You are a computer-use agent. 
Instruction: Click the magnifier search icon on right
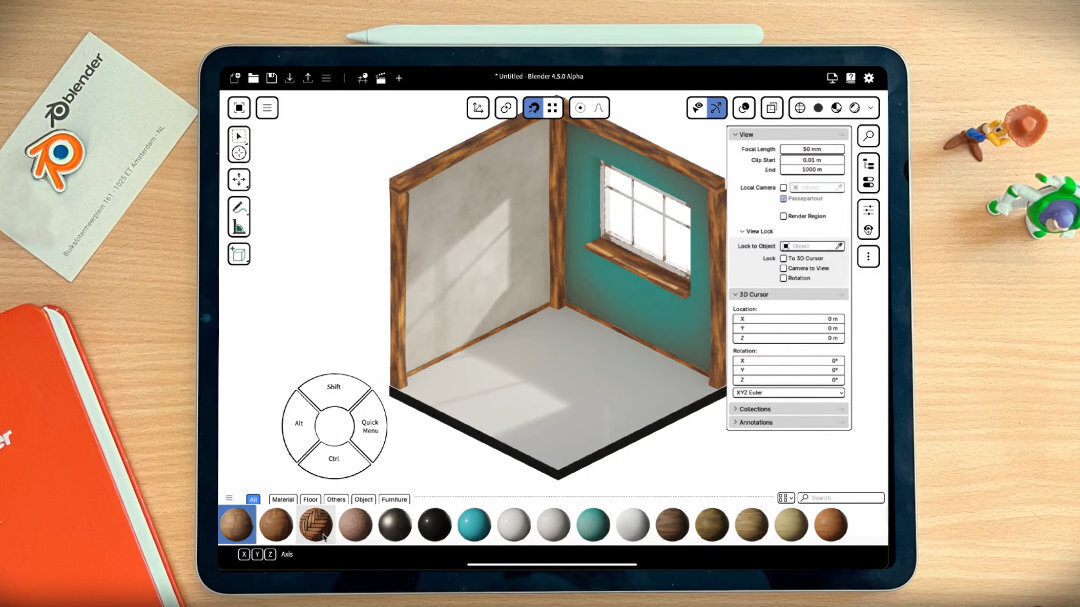868,136
